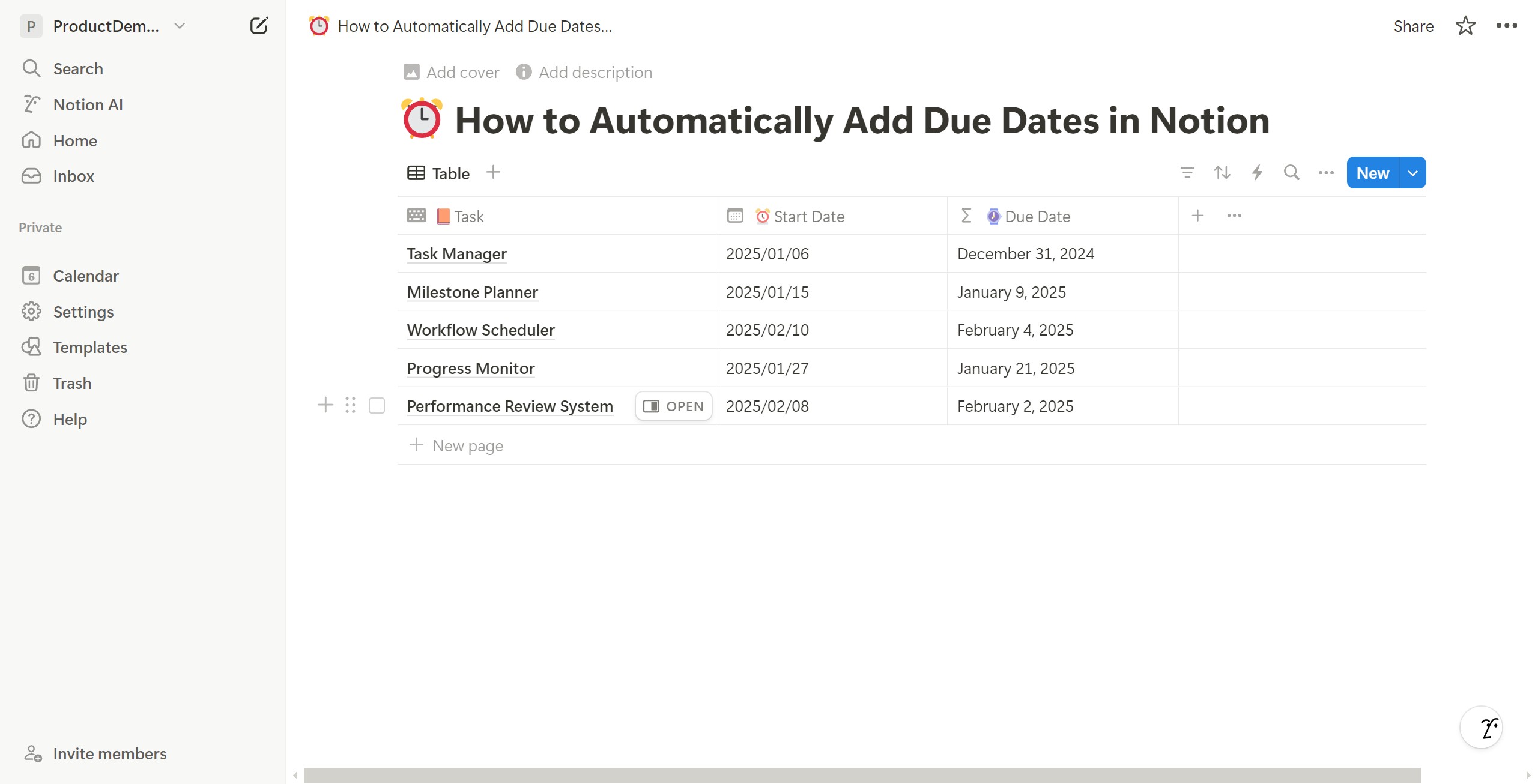Image resolution: width=1538 pixels, height=784 pixels.
Task: Open Performance Review System title
Action: (x=510, y=406)
